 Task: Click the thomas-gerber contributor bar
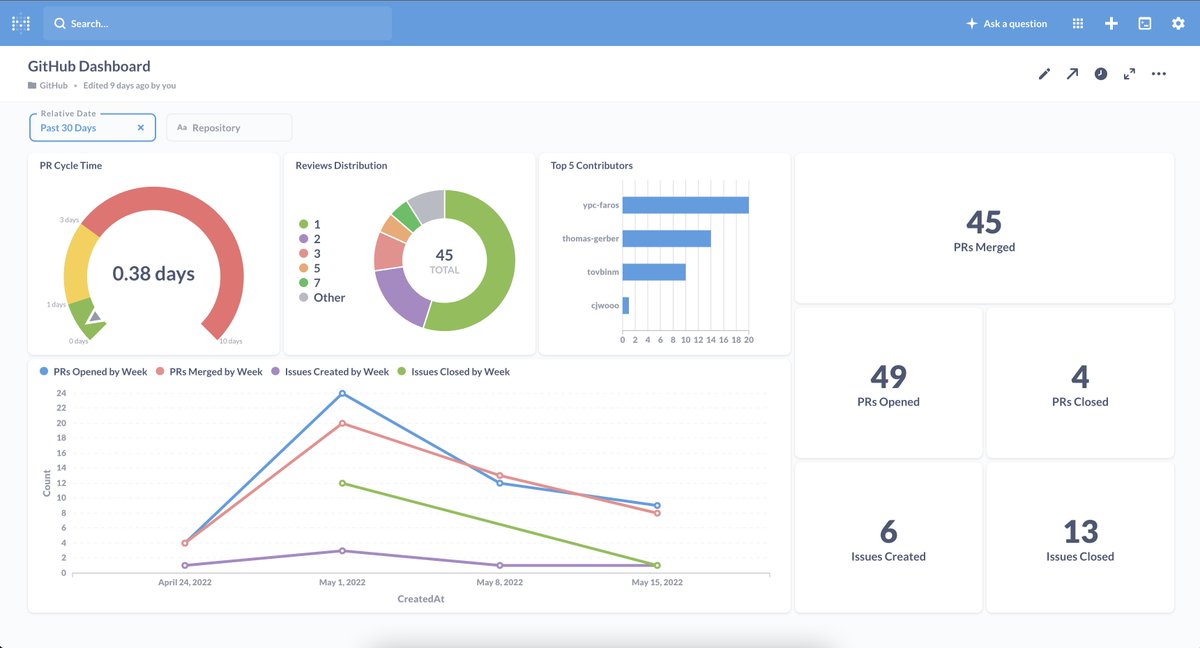[x=666, y=238]
